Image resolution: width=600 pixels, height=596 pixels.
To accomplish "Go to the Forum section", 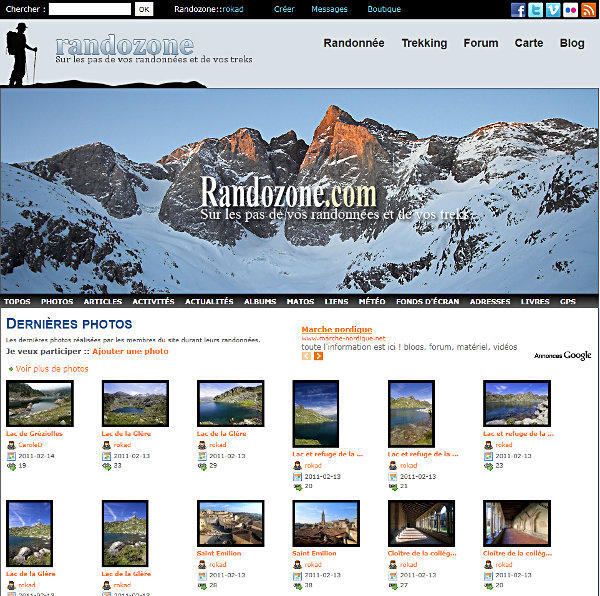I will (x=481, y=44).
